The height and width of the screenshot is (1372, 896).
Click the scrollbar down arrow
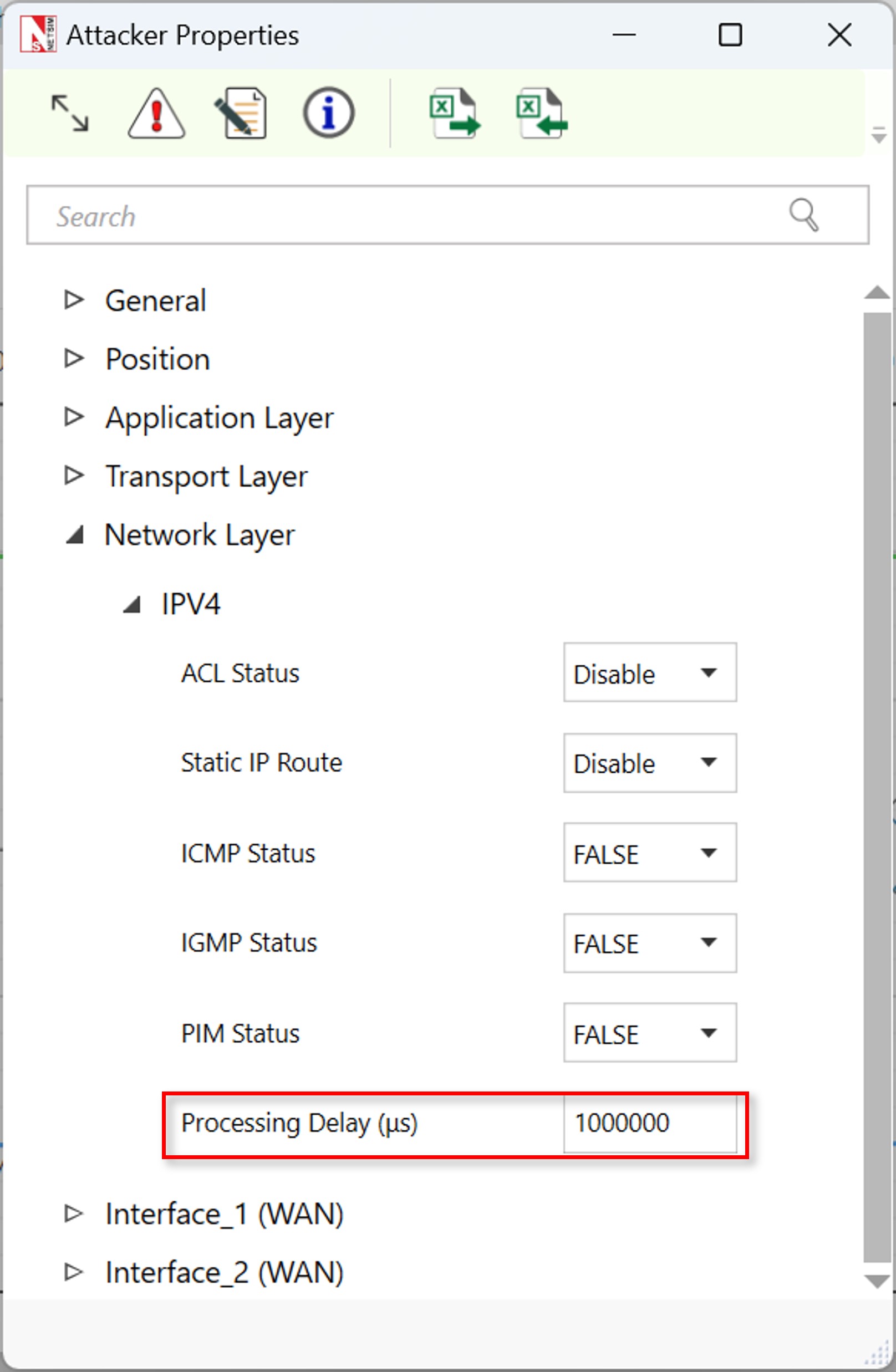[x=877, y=1282]
